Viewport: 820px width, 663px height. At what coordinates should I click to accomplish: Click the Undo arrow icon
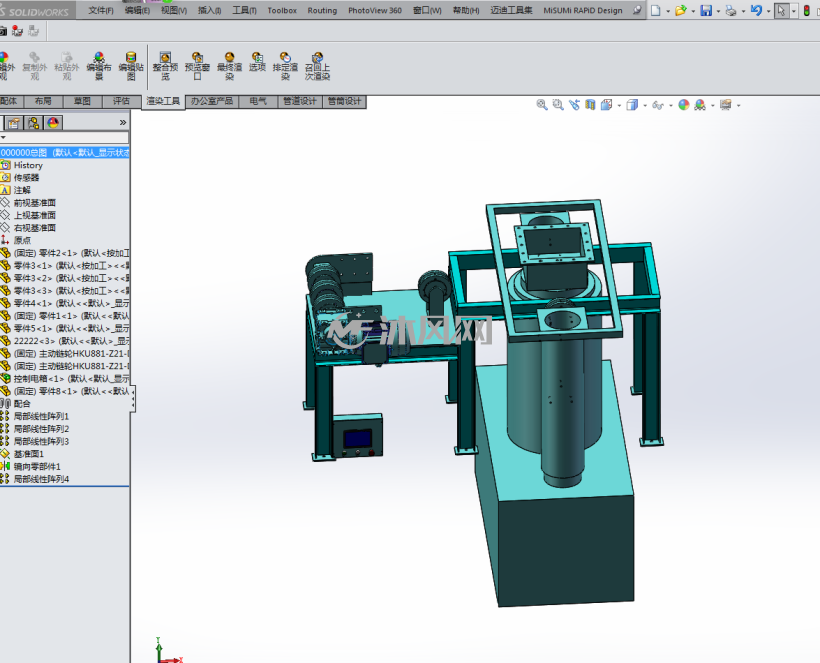(x=756, y=10)
